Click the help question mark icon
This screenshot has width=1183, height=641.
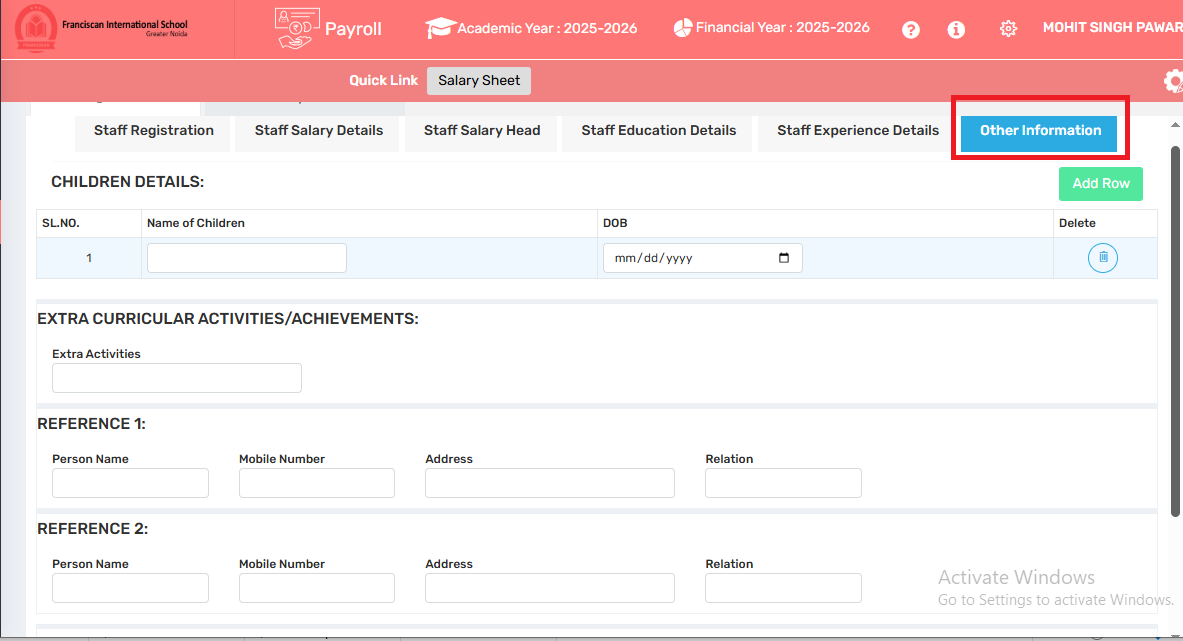click(911, 29)
